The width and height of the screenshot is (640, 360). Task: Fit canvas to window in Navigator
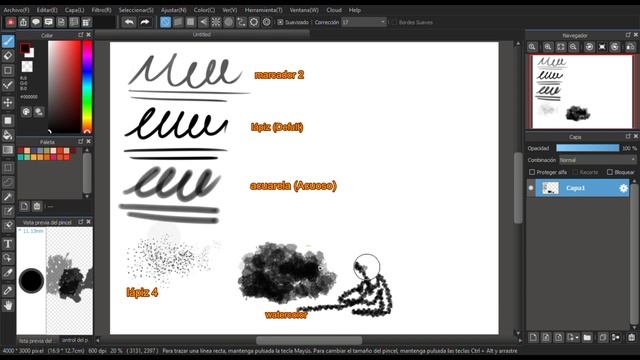tap(561, 47)
